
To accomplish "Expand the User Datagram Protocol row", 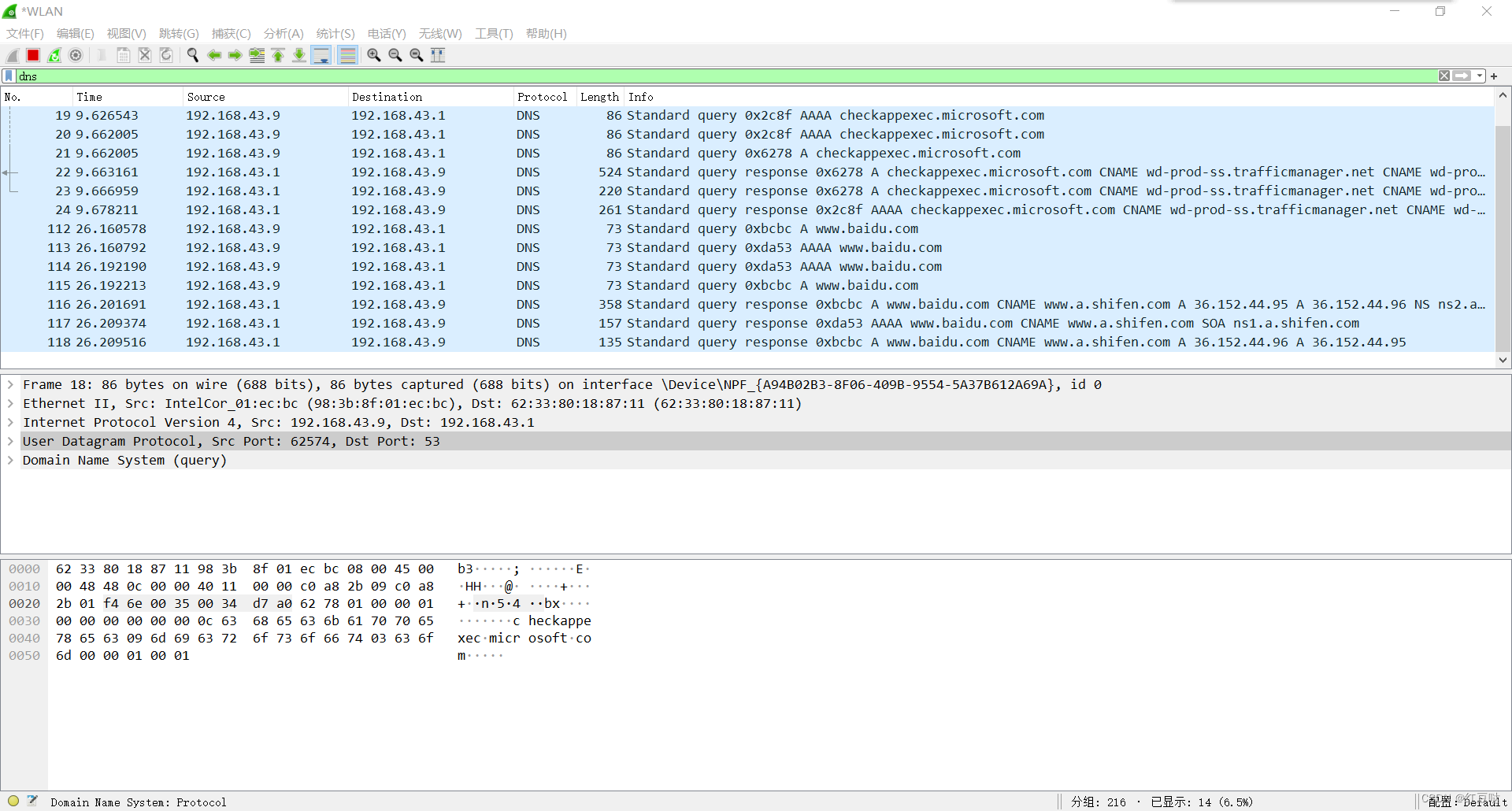I will [10, 441].
